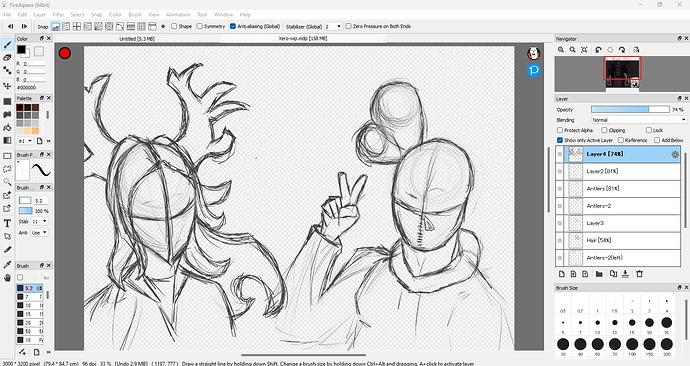
Task: Open the Filter menu
Action: (x=59, y=15)
